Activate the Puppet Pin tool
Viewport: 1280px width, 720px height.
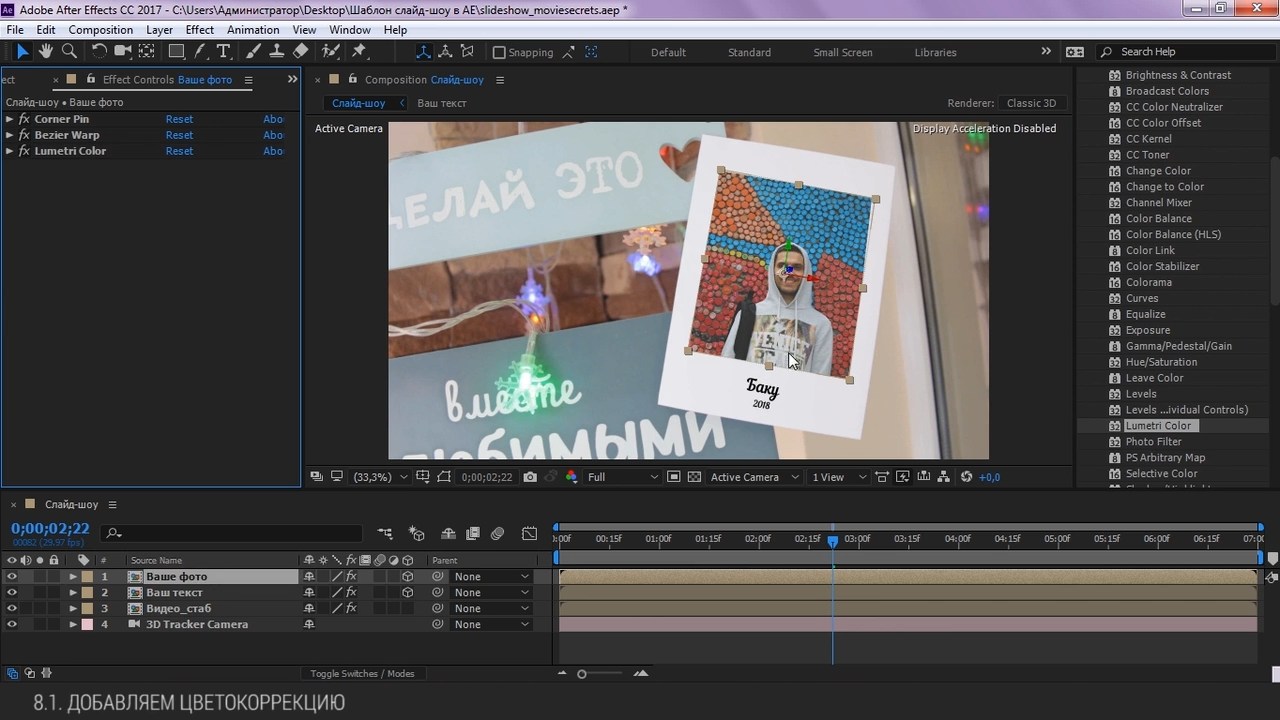[x=359, y=52]
